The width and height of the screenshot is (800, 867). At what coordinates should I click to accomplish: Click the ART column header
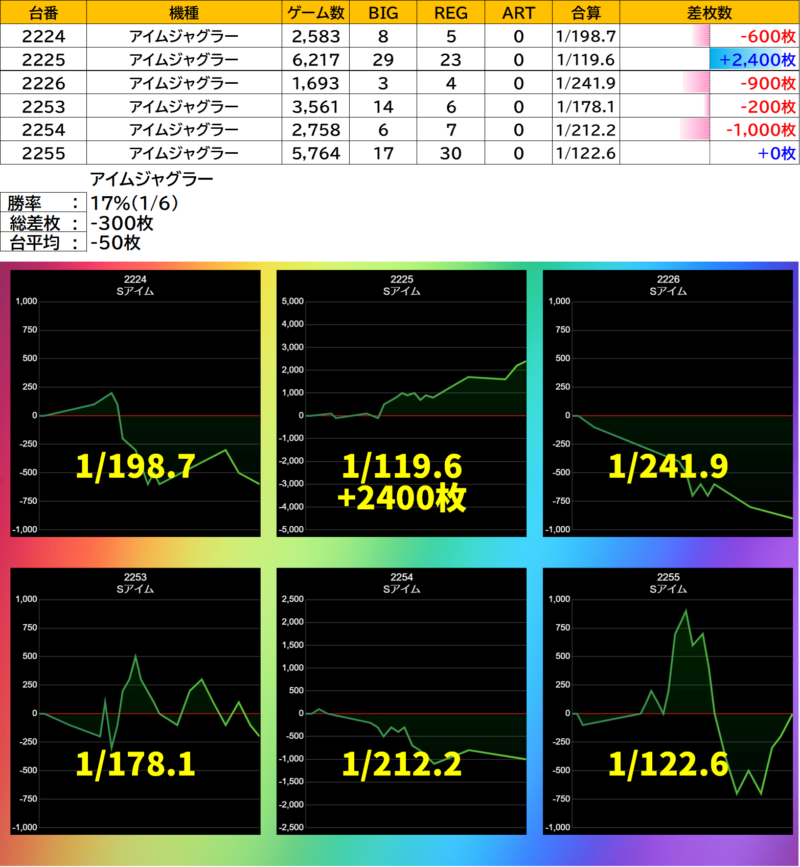(518, 12)
